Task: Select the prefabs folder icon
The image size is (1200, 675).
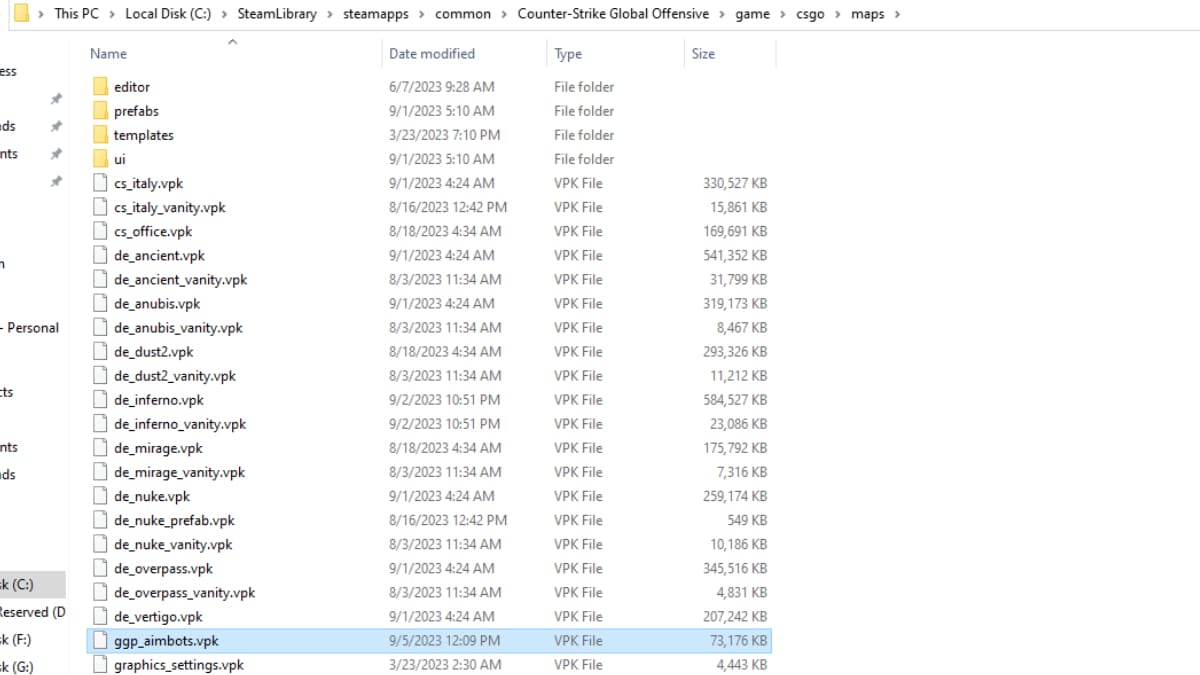Action: pos(99,111)
